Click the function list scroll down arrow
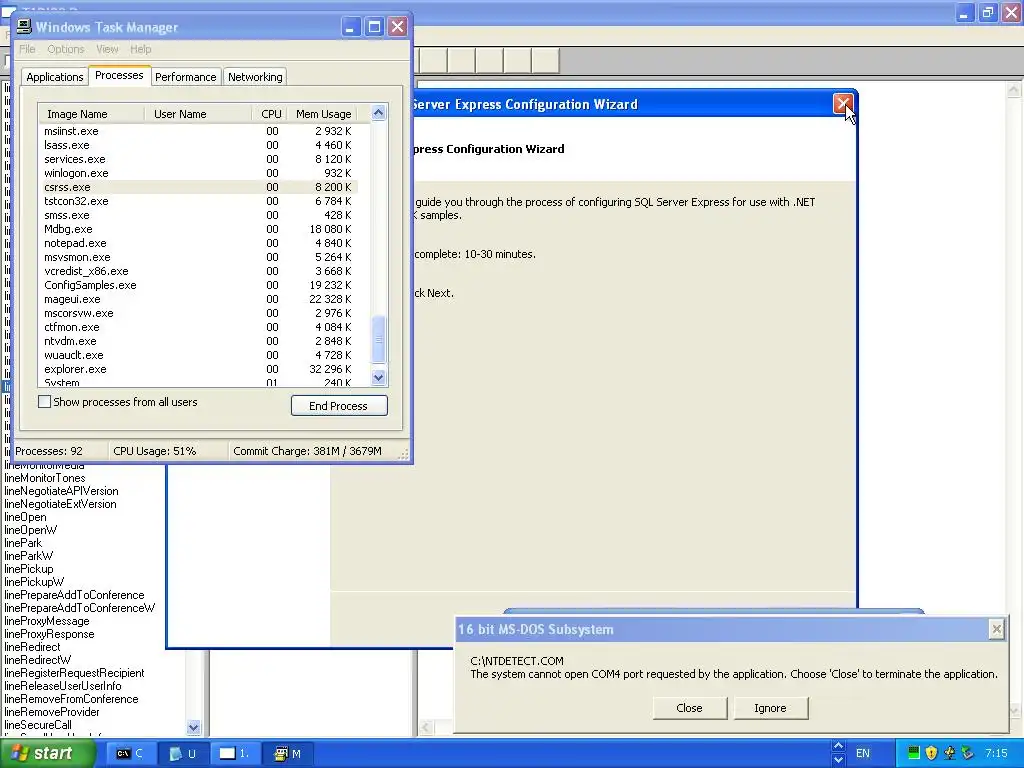This screenshot has height=768, width=1024. [x=193, y=727]
